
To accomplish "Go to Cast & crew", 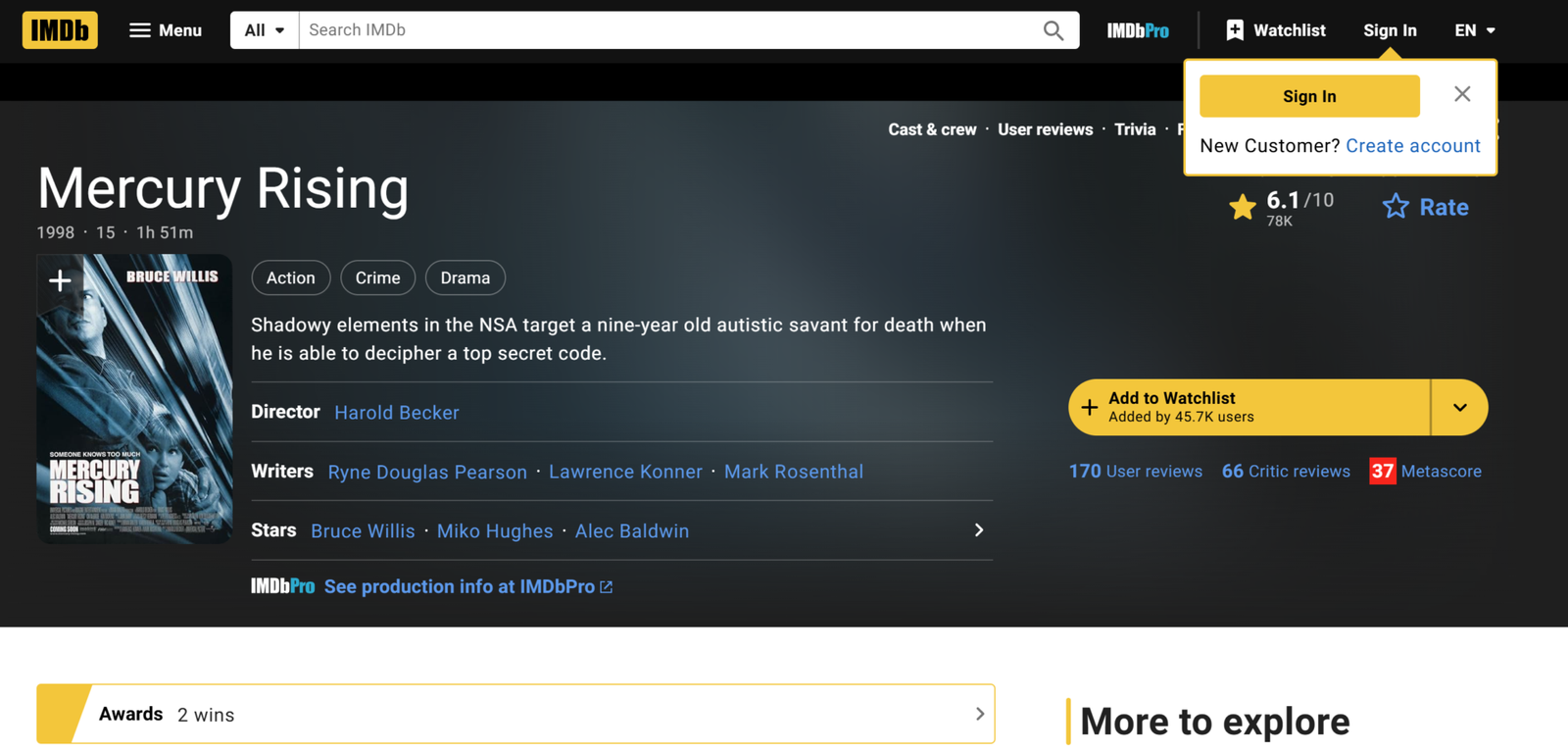I will pyautogui.click(x=932, y=129).
